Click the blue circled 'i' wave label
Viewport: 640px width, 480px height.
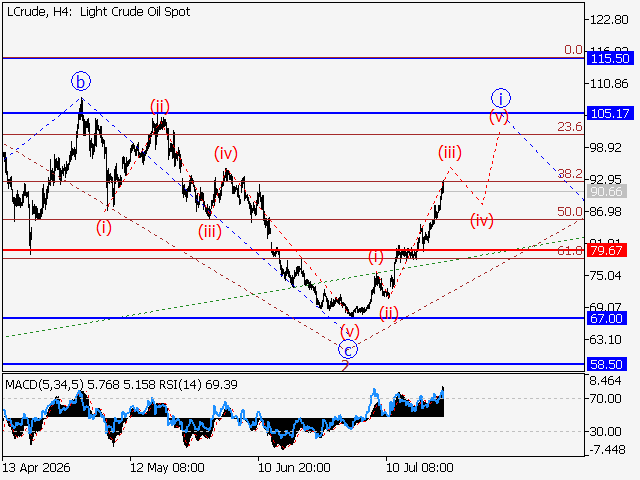tap(500, 98)
